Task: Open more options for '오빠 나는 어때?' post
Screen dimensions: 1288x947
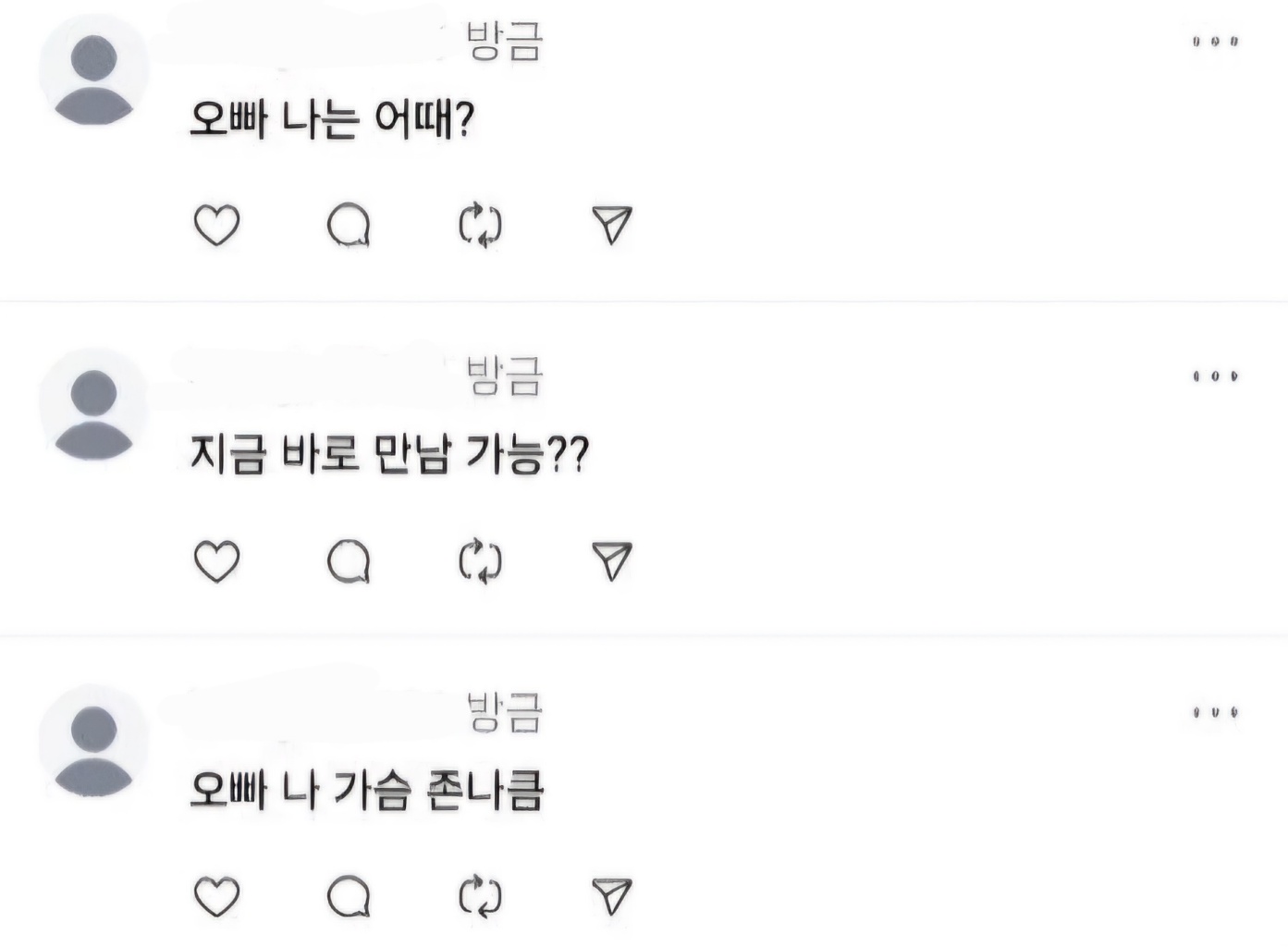Action: click(x=1215, y=42)
